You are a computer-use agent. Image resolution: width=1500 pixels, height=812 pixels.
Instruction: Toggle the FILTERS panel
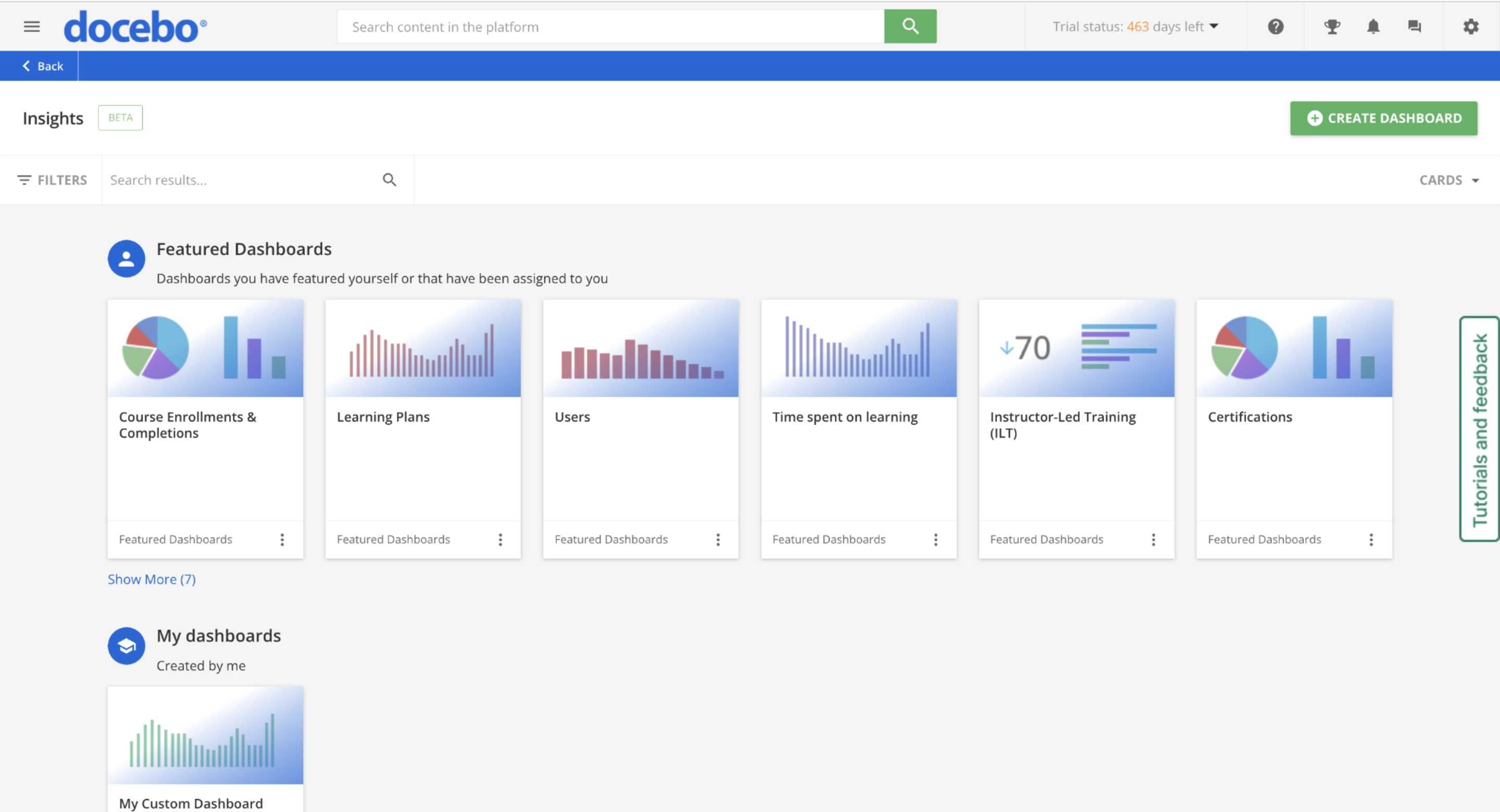(x=52, y=180)
